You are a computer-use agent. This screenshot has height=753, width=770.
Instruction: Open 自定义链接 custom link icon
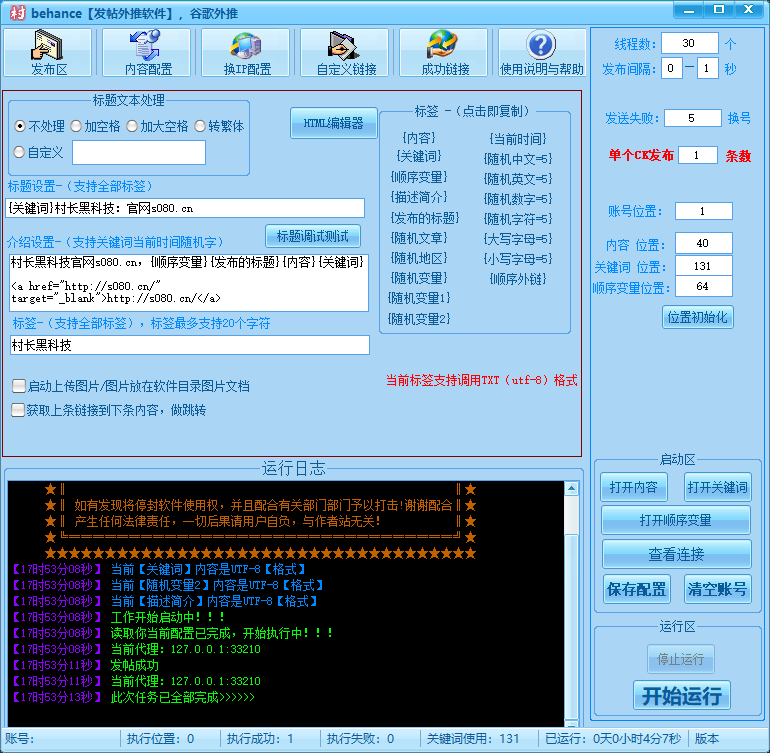(x=345, y=52)
